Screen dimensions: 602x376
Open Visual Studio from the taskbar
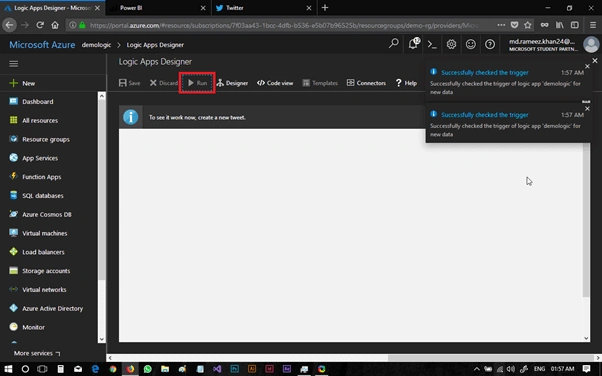click(x=217, y=369)
